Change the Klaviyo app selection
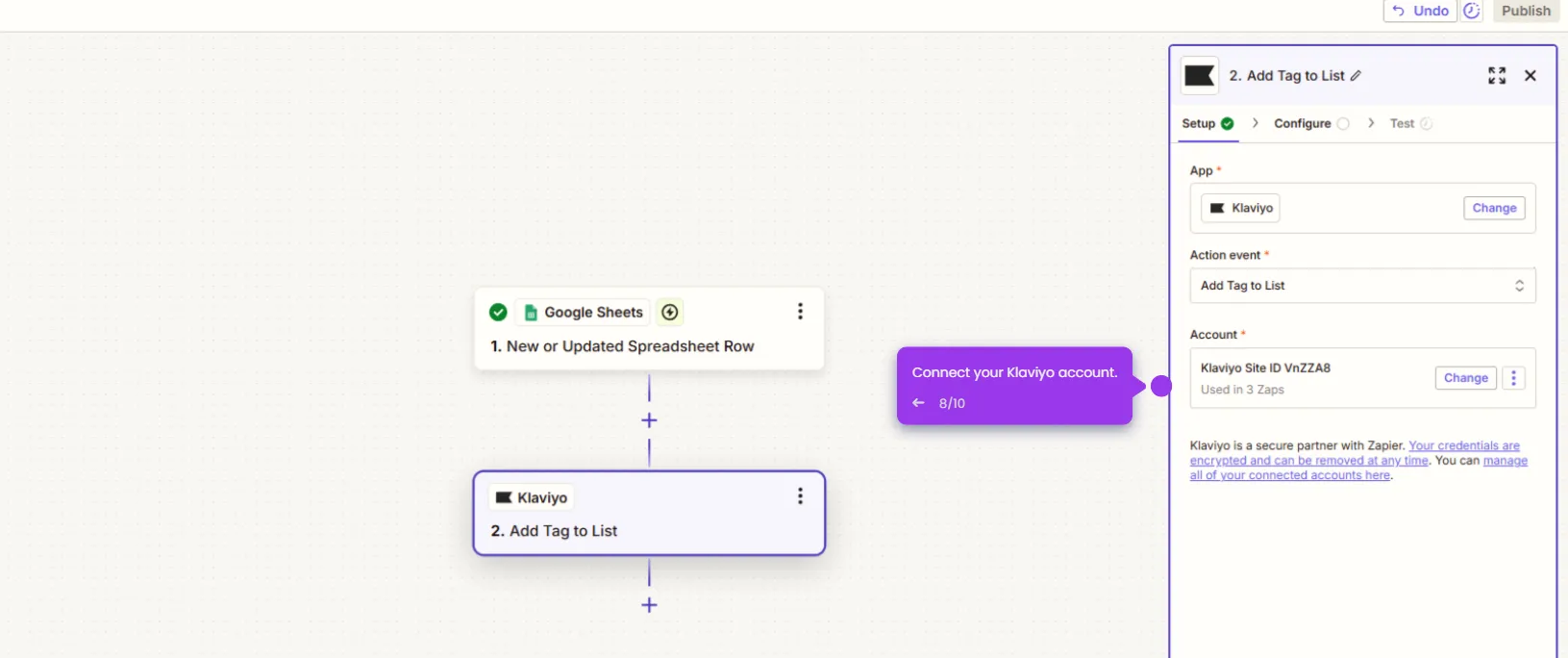The width and height of the screenshot is (1568, 658). point(1494,208)
